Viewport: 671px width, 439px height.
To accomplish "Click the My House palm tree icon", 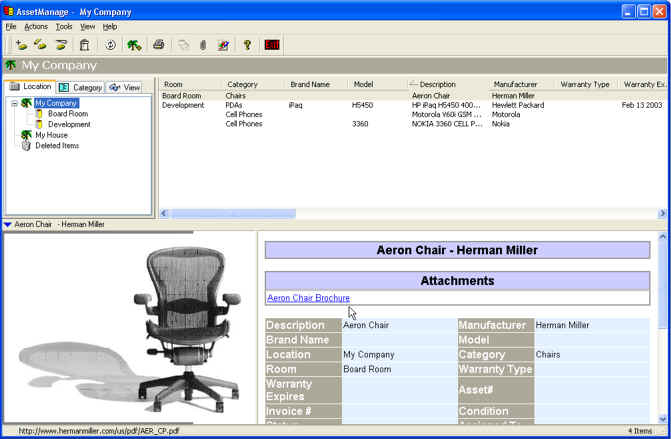I will pos(26,135).
